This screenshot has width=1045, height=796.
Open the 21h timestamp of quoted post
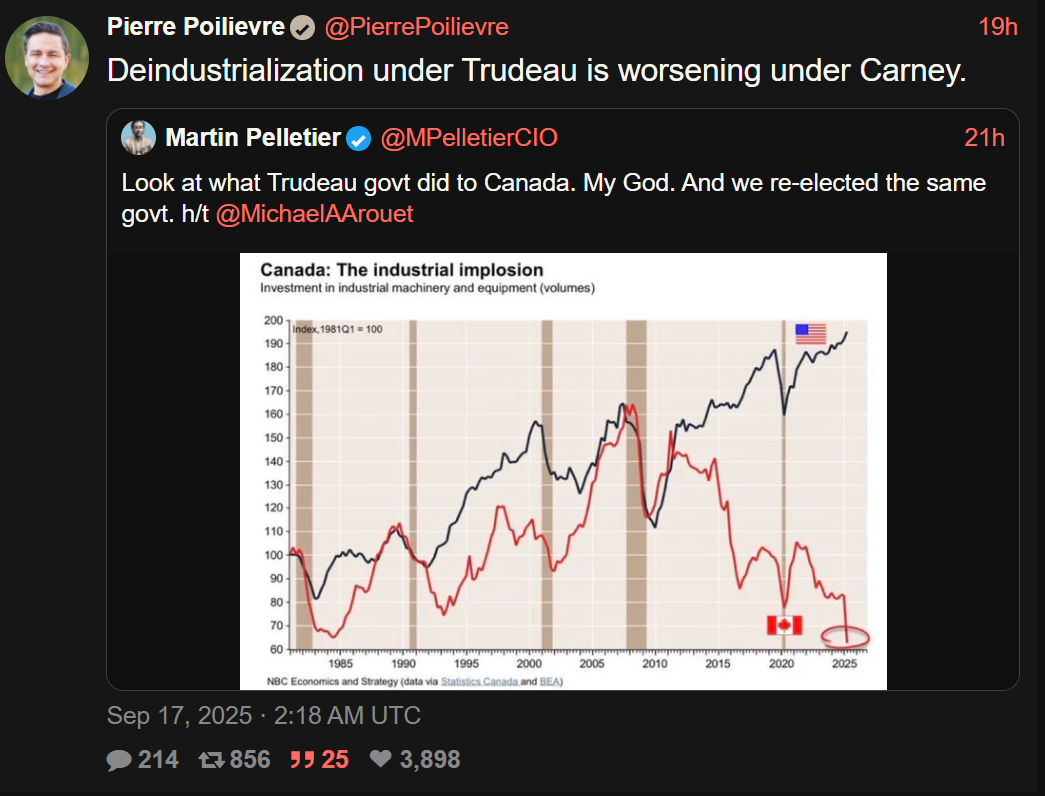tap(984, 138)
